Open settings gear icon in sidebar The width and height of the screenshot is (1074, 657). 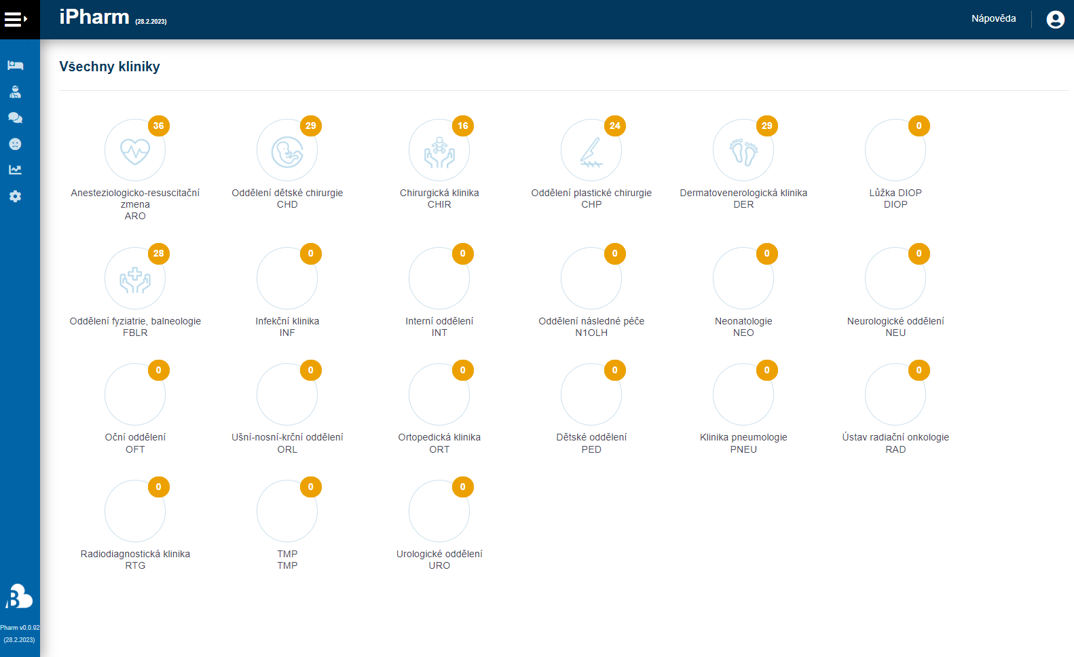pos(15,197)
